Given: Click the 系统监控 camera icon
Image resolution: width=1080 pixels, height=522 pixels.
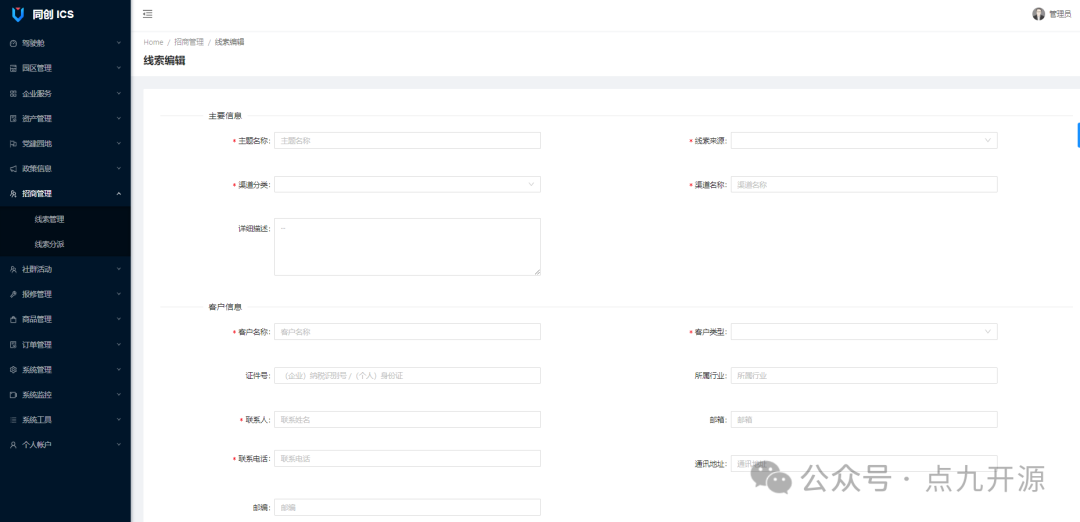Looking at the screenshot, I should pyautogui.click(x=13, y=395).
